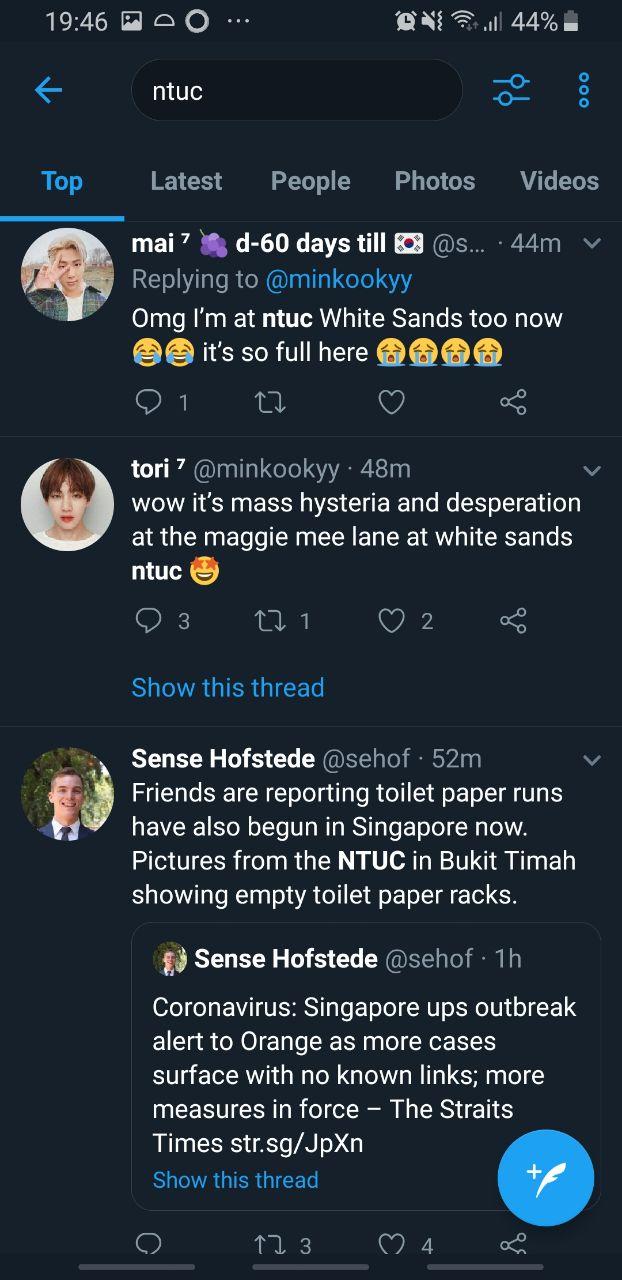Open search filter settings icon
622x1280 pixels.
[511, 91]
